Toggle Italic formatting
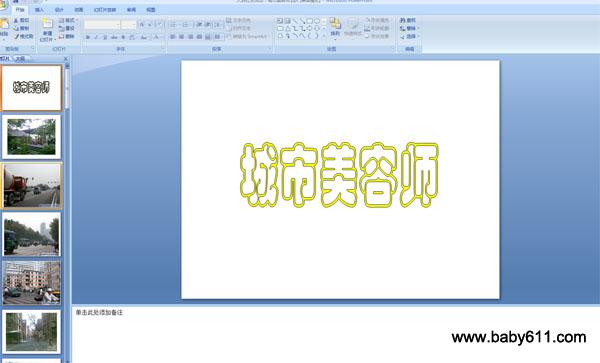The image size is (600, 363). click(96, 37)
